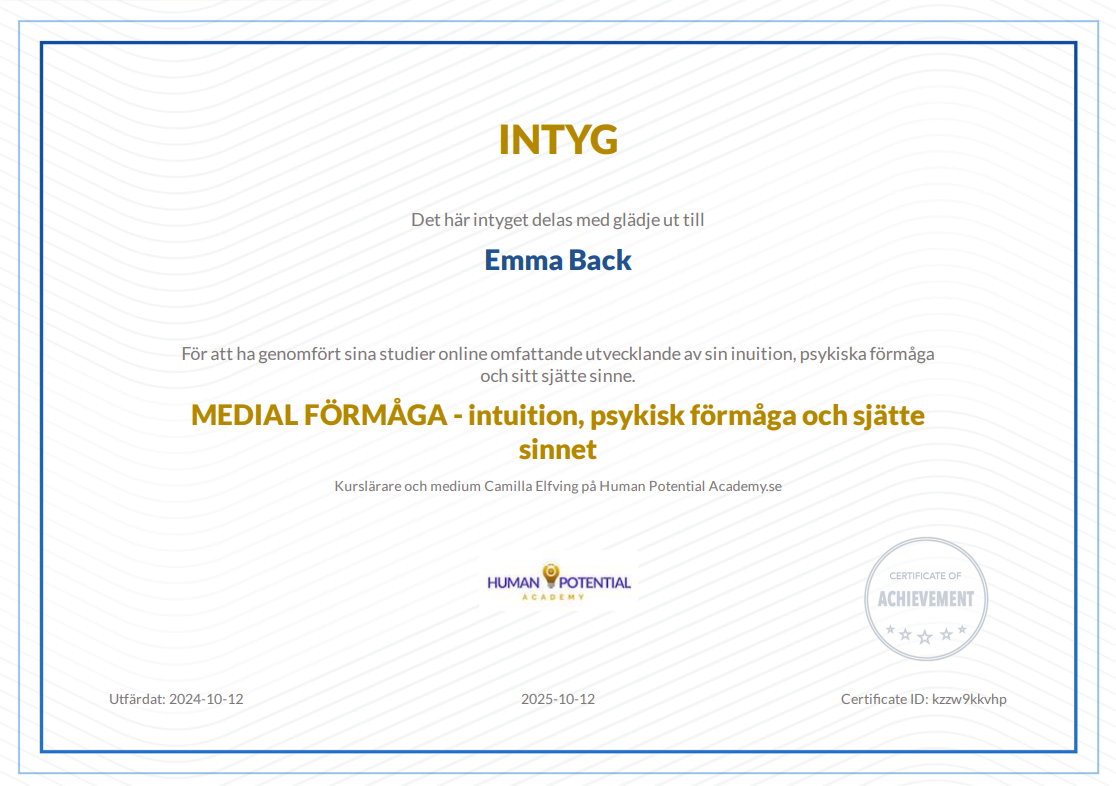The image size is (1116, 786).
Task: Click the line "Det här intyget delas med glädje ut till"
Action: [x=558, y=220]
